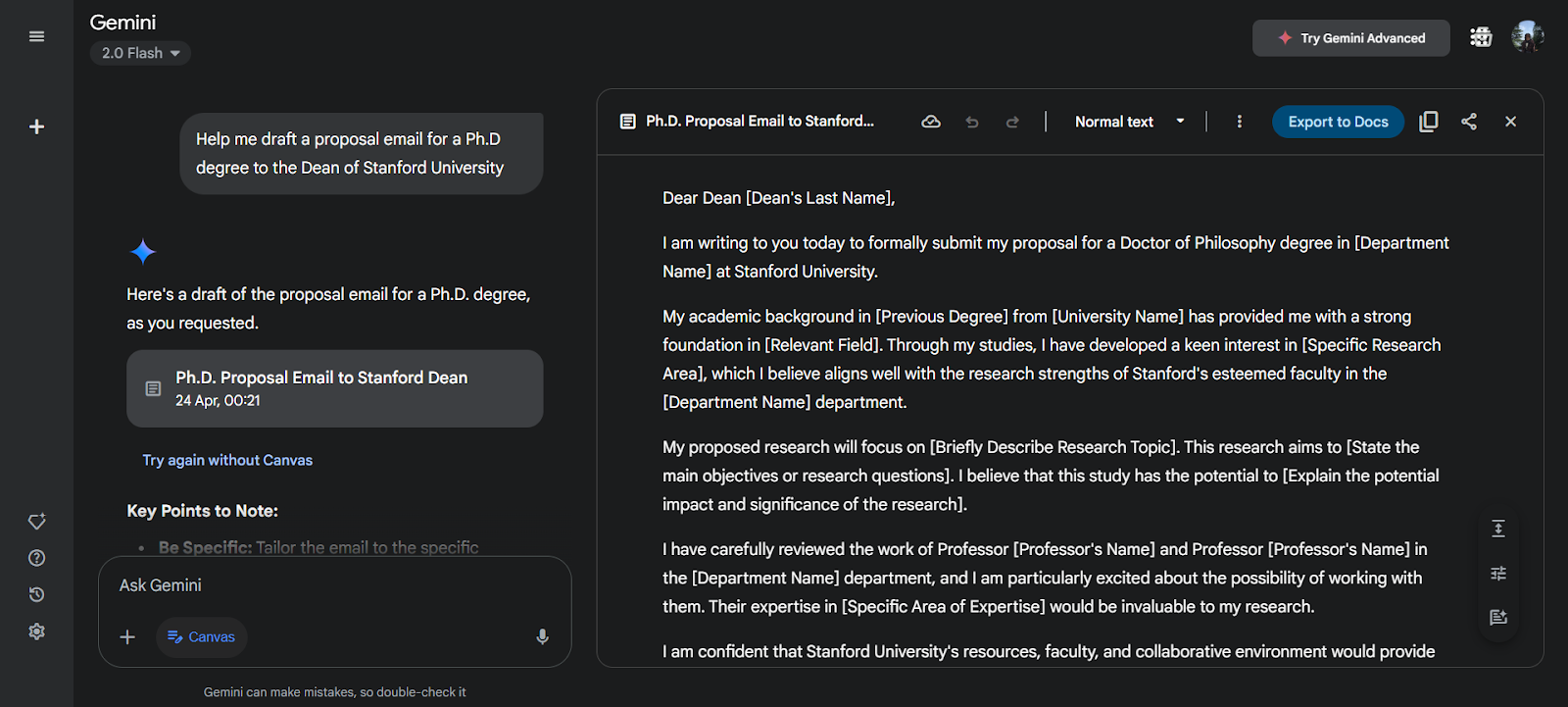Toggle the Canvas chip in prompt box

click(x=202, y=637)
